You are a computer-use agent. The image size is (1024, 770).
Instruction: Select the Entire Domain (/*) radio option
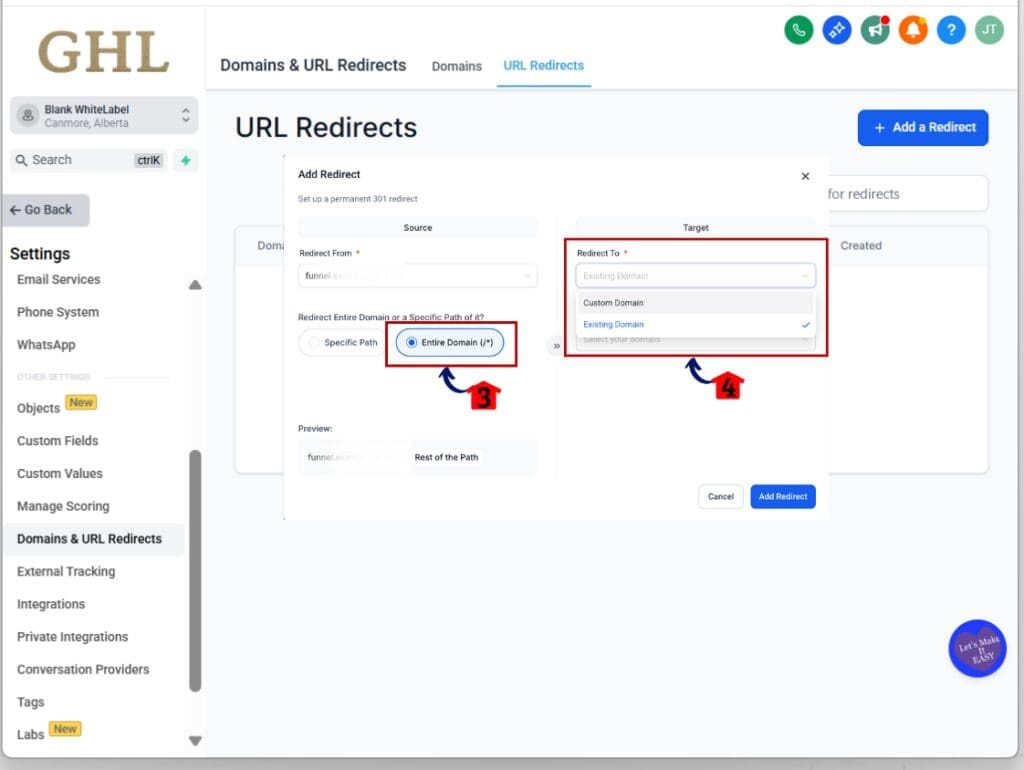point(450,343)
